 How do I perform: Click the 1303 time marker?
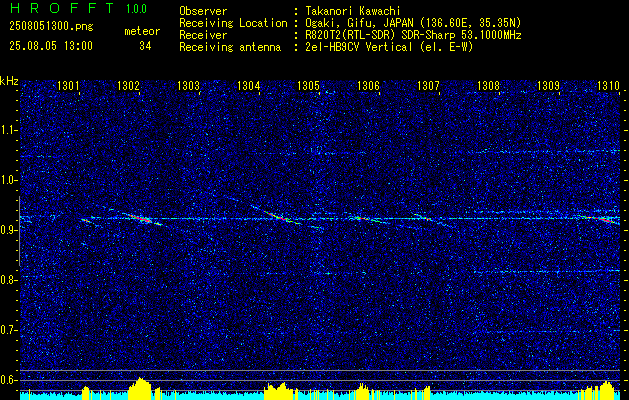point(188,85)
